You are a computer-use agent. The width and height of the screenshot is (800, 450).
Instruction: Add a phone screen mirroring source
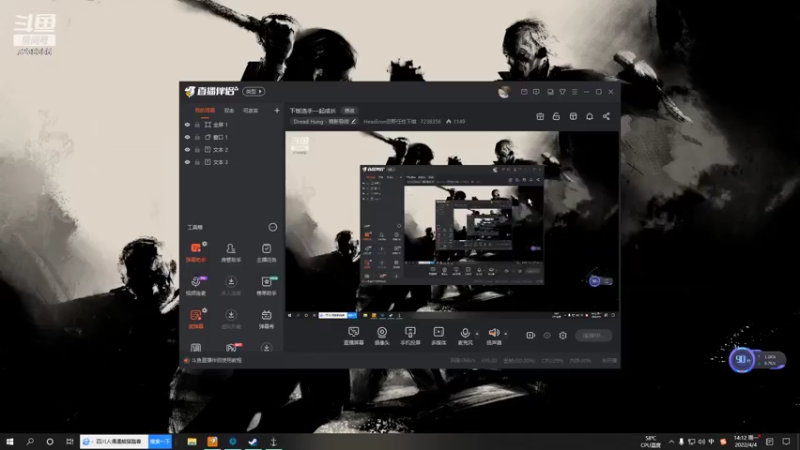pyautogui.click(x=410, y=336)
